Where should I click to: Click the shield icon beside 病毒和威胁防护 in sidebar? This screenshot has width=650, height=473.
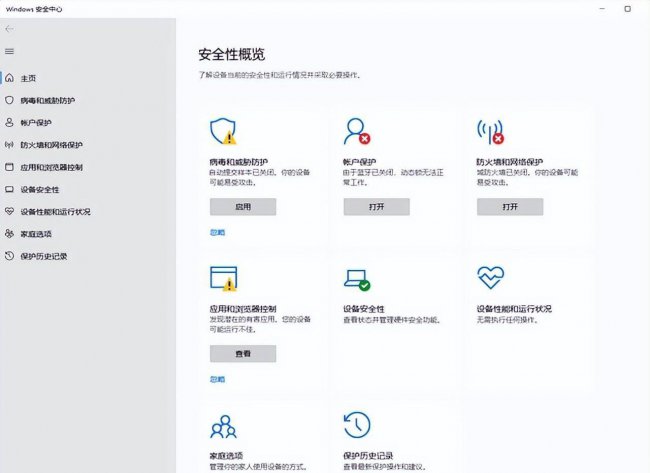[9, 100]
